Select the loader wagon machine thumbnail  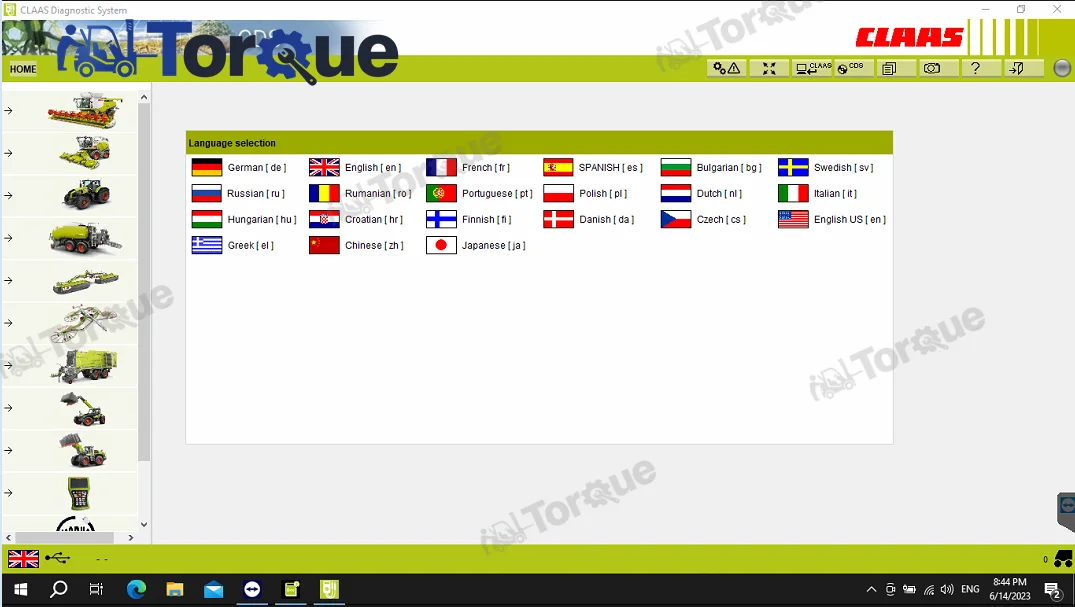(85, 366)
